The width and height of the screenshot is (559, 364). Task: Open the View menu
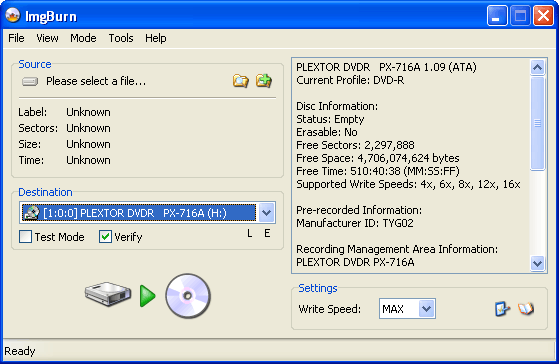click(x=47, y=38)
